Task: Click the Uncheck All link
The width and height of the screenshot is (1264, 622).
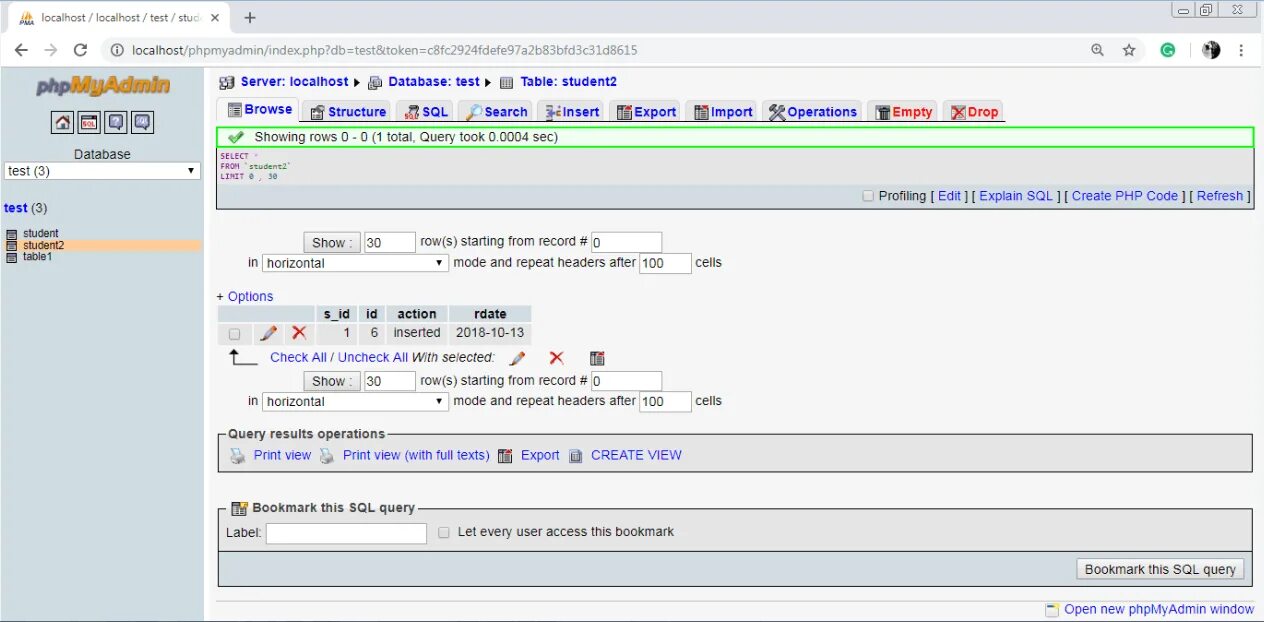Action: pyautogui.click(x=373, y=358)
